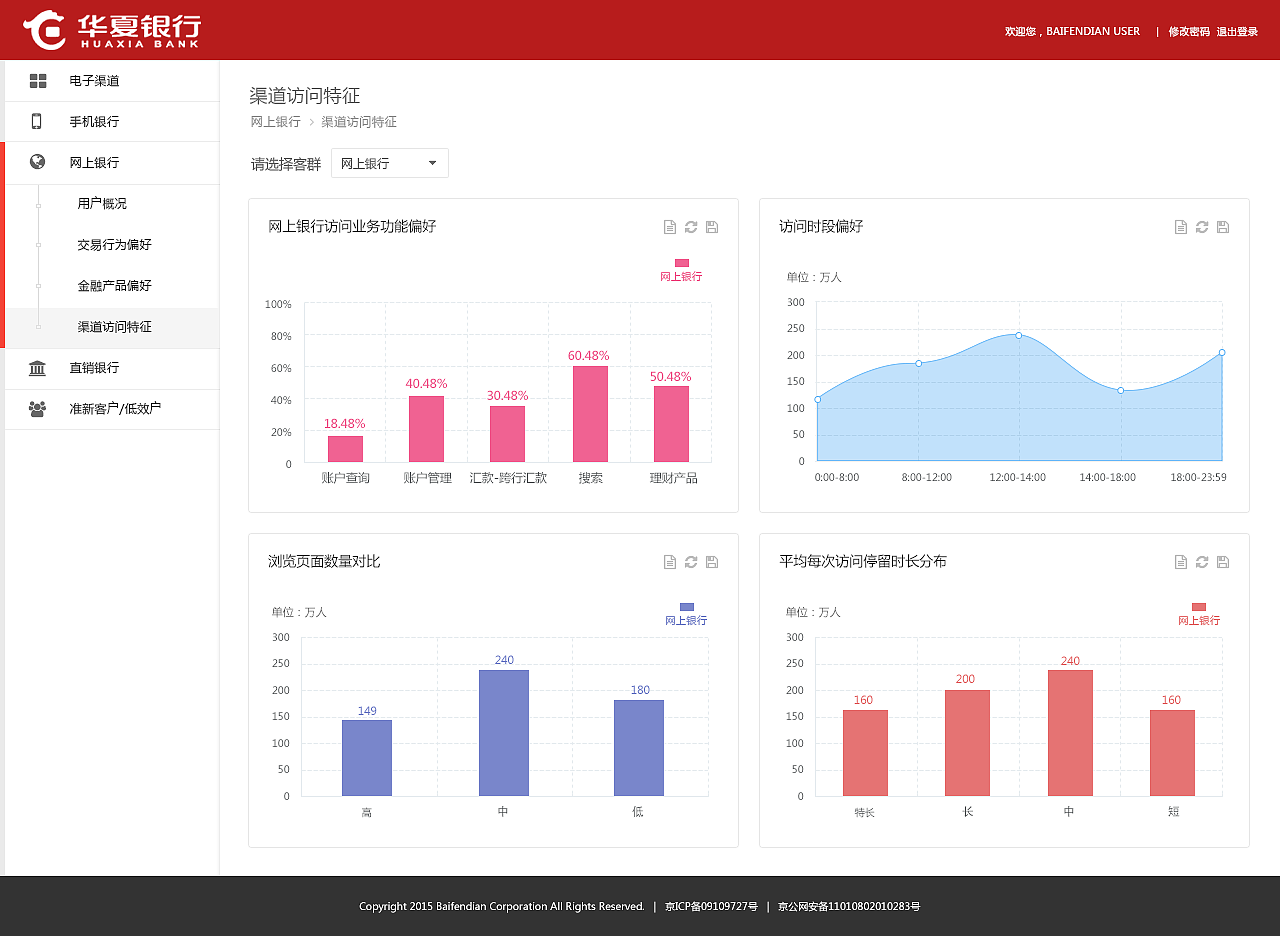1280x936 pixels.
Task: Refresh the 浏览页面数量对比 chart
Action: (x=691, y=562)
